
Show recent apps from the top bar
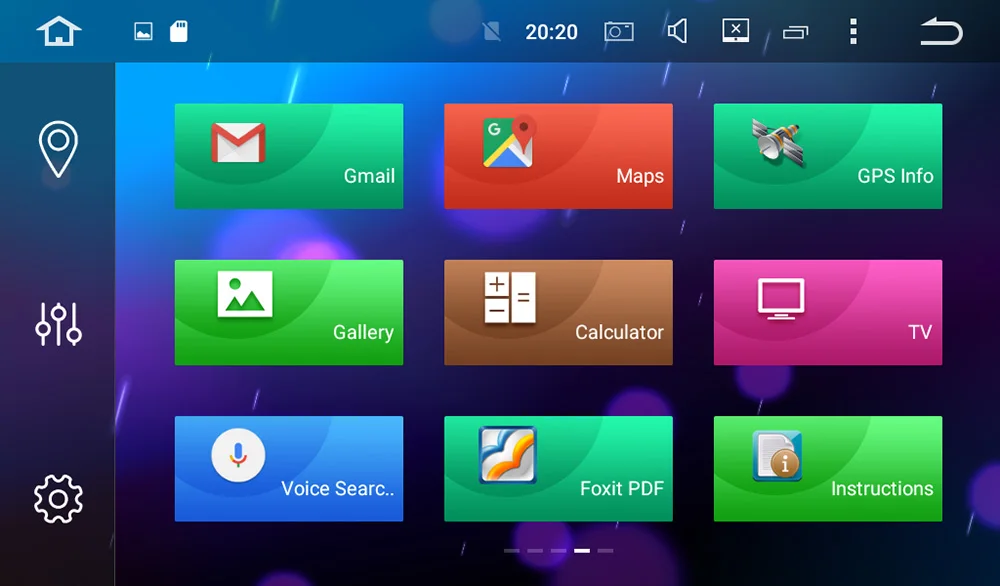click(795, 31)
